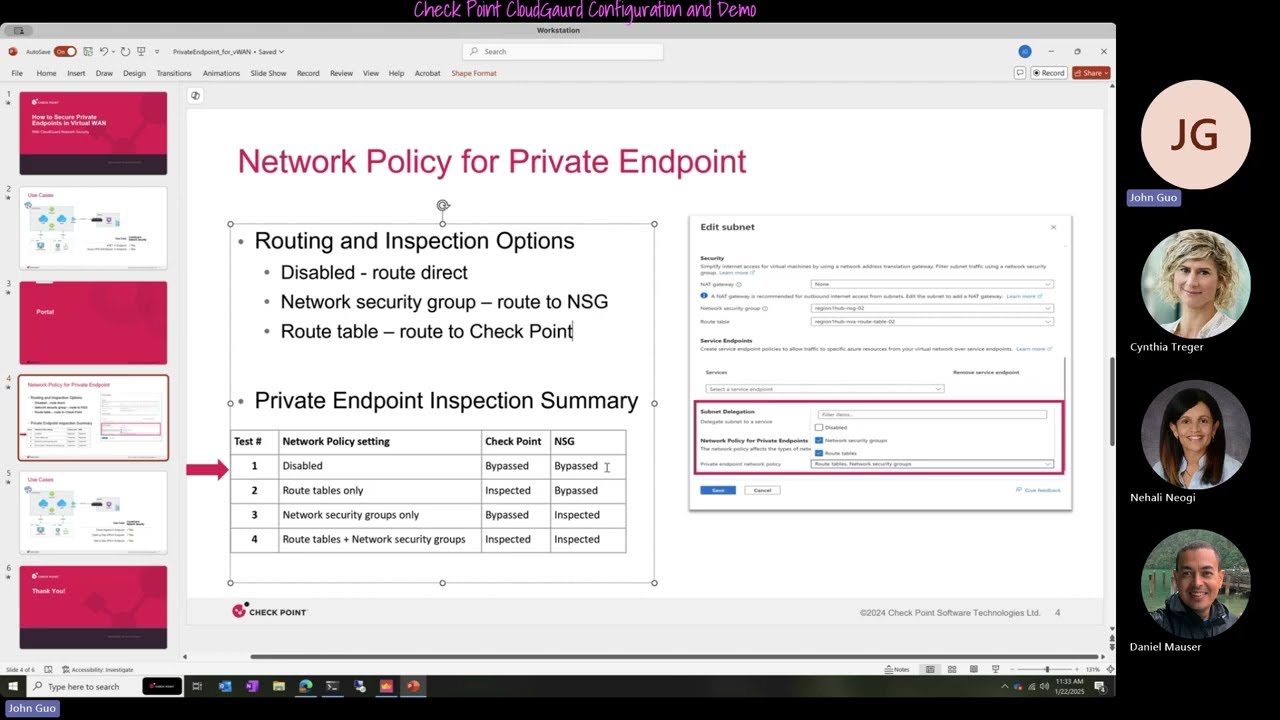Click the Record button at top right

click(1049, 73)
